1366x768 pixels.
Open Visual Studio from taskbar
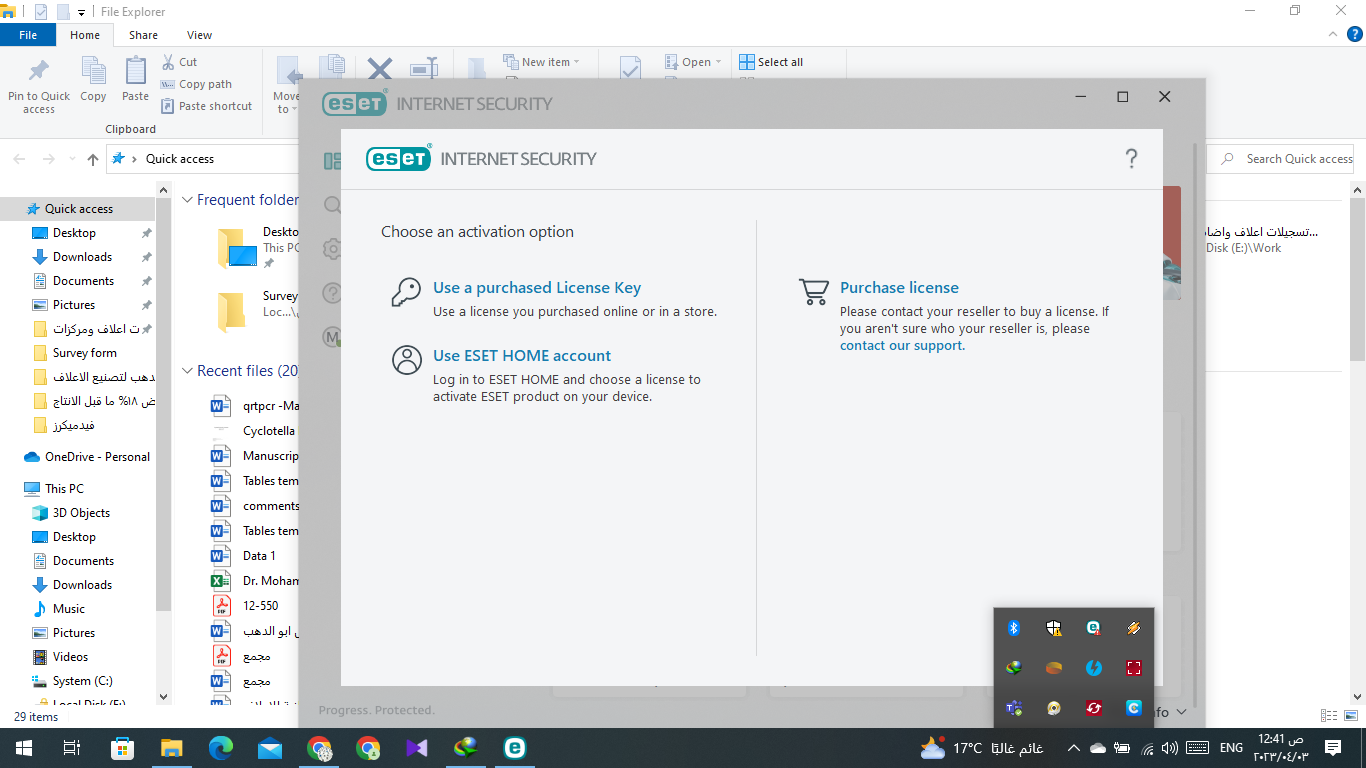[417, 748]
